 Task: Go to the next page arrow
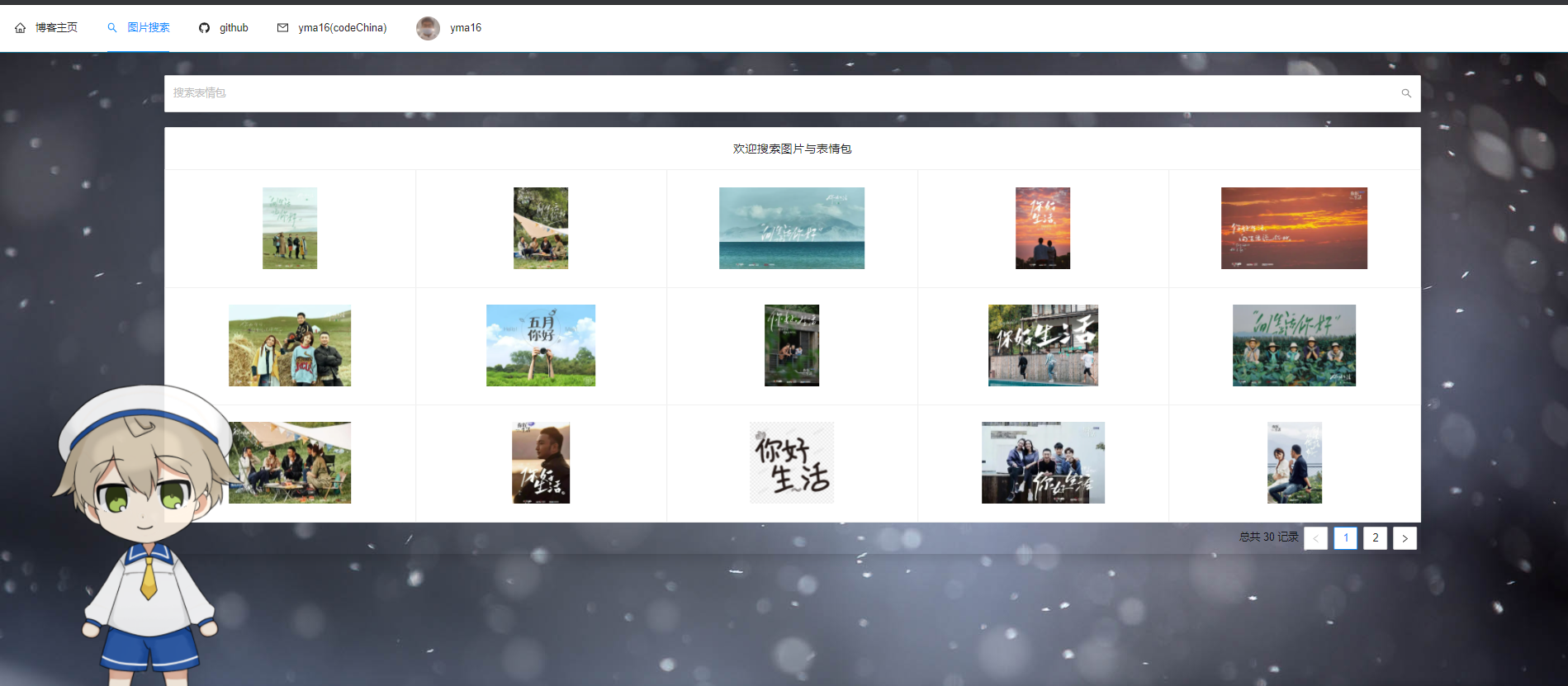click(x=1405, y=538)
